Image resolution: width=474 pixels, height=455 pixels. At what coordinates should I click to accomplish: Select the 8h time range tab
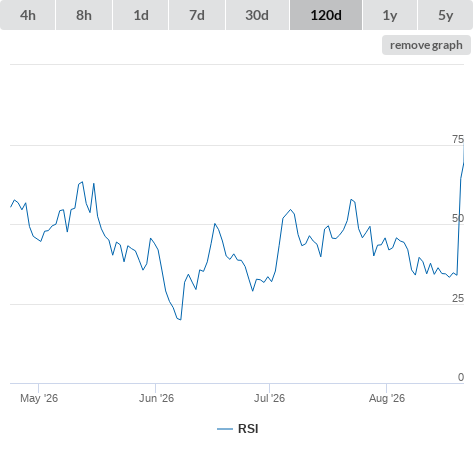pyautogui.click(x=84, y=15)
